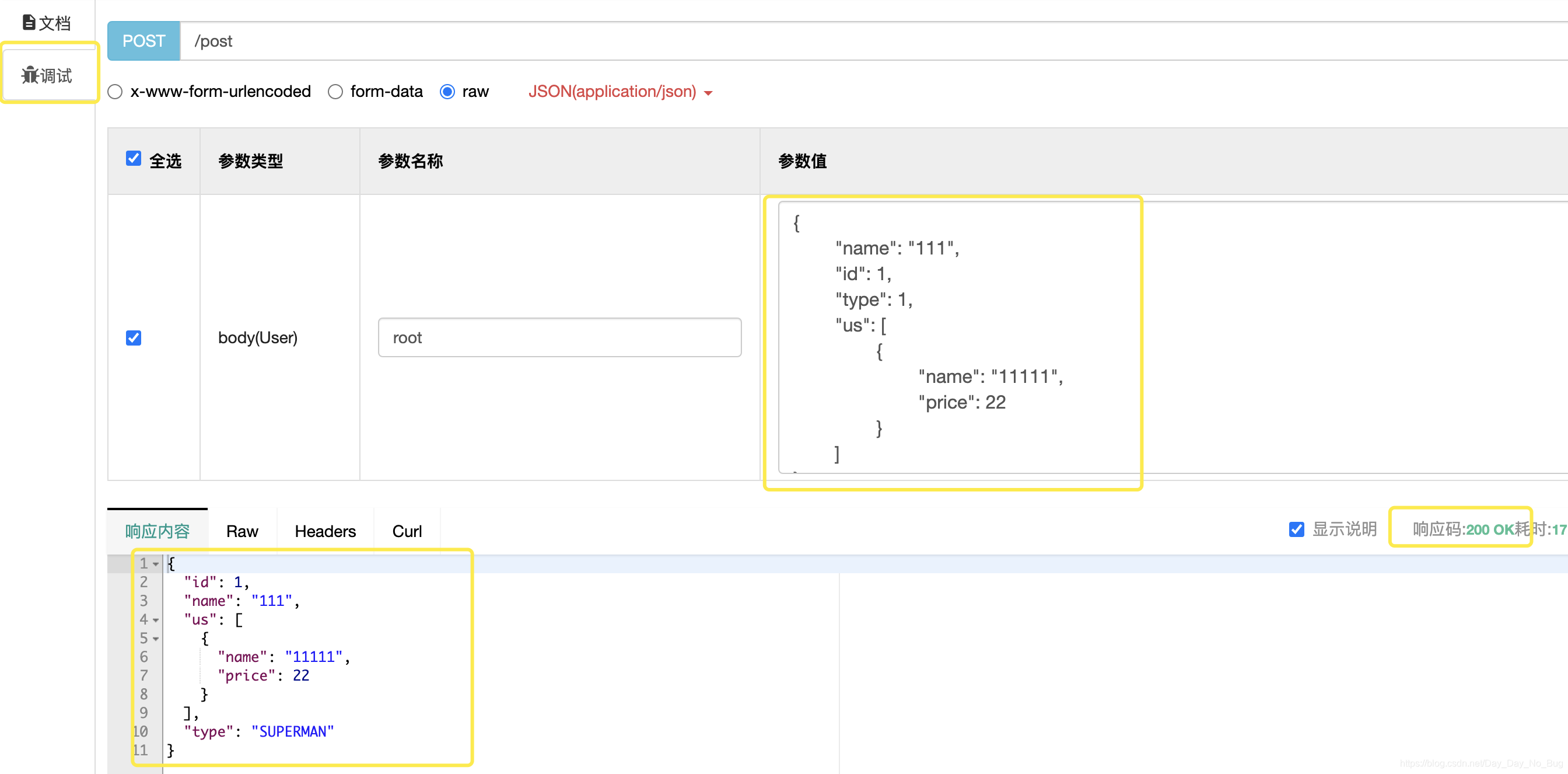Screen dimensions: 1568x774
Task: Click the "name": "111" line in response
Action: (242, 602)
